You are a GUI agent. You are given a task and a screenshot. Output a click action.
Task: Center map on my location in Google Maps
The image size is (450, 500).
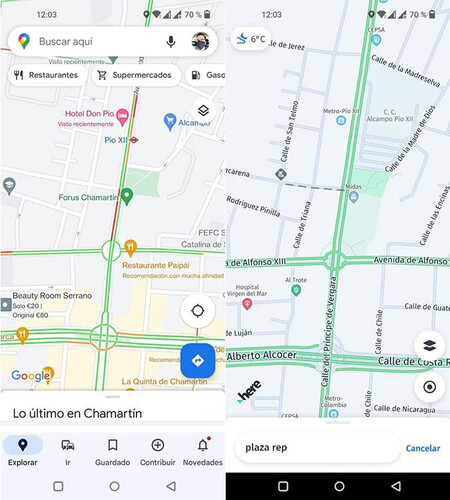198,311
